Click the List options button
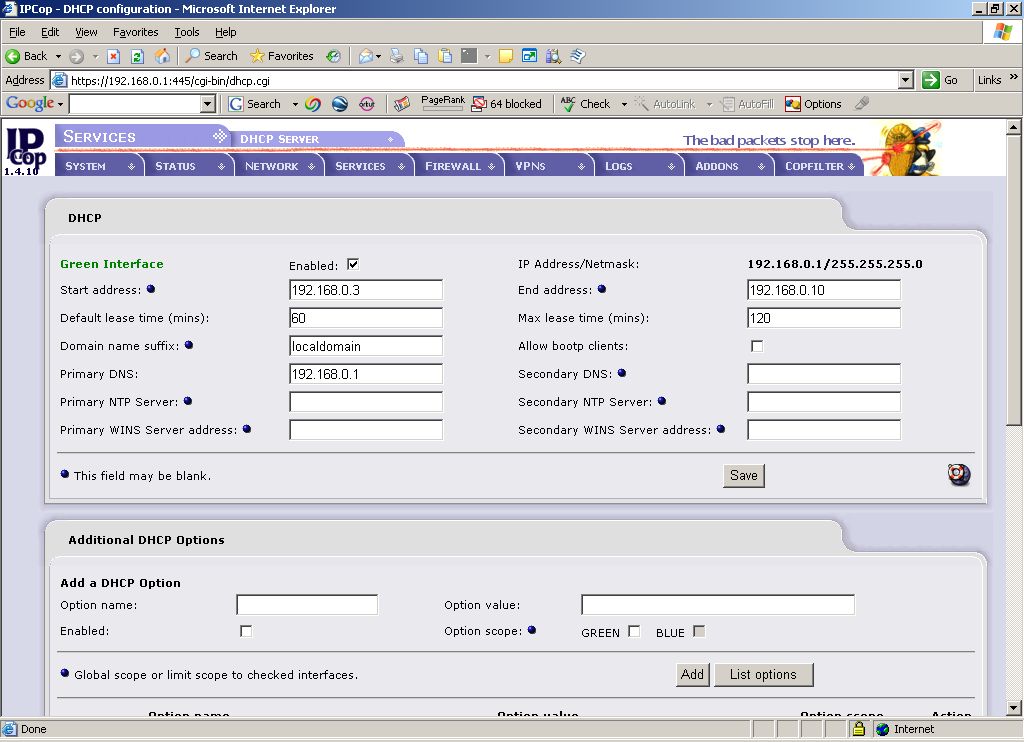This screenshot has height=742, width=1024. click(x=763, y=675)
